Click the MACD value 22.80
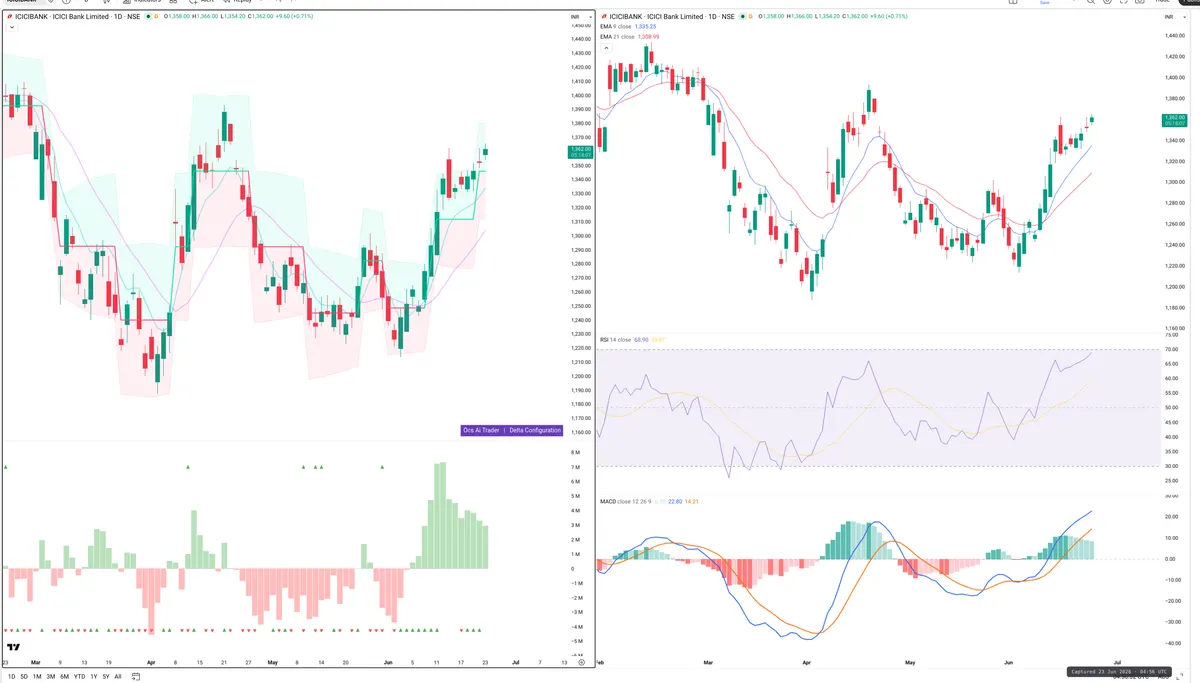 [x=674, y=501]
